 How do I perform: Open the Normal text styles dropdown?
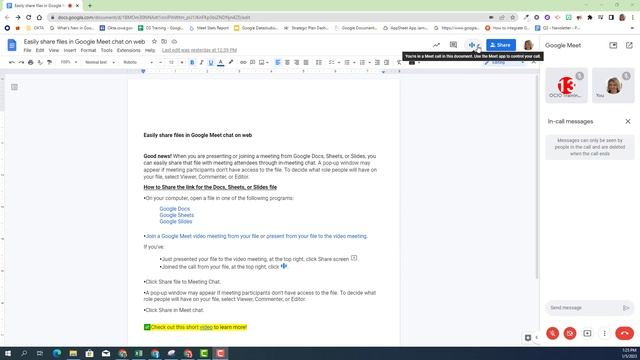click(x=100, y=62)
